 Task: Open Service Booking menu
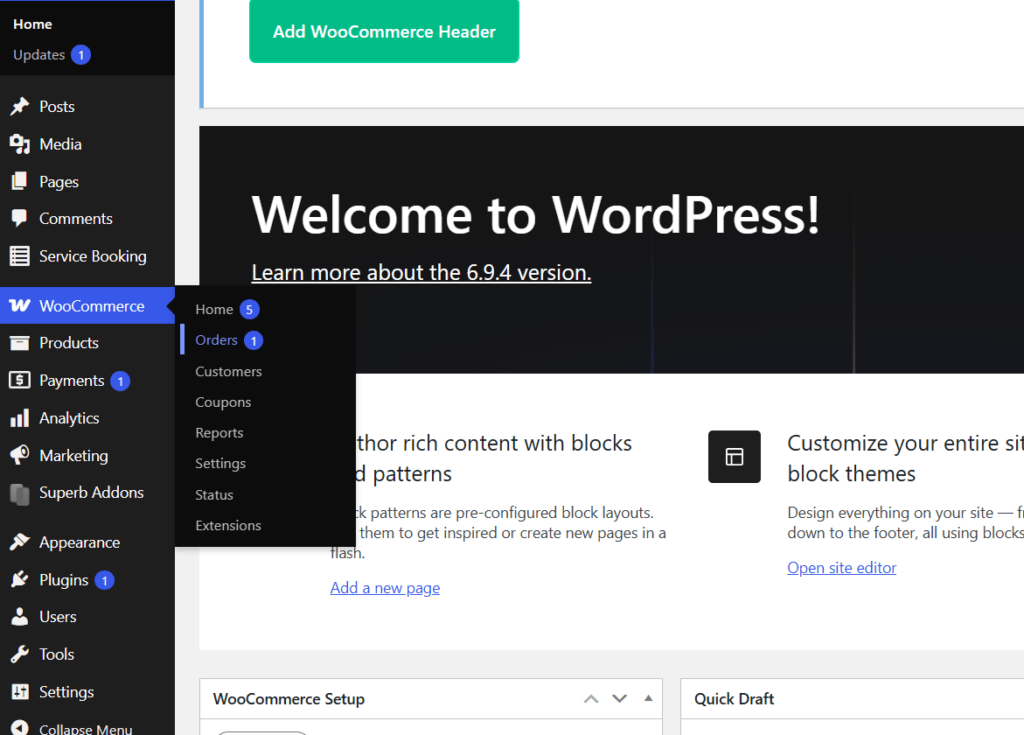88,256
